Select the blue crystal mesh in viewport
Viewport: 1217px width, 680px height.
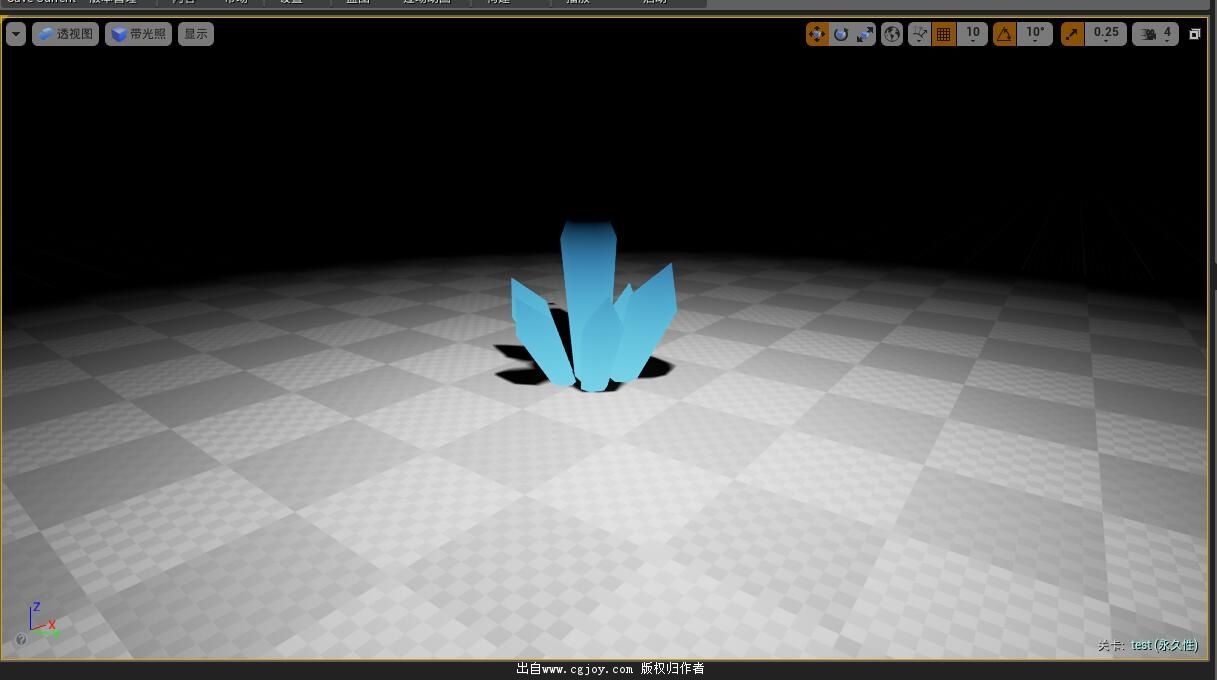588,300
